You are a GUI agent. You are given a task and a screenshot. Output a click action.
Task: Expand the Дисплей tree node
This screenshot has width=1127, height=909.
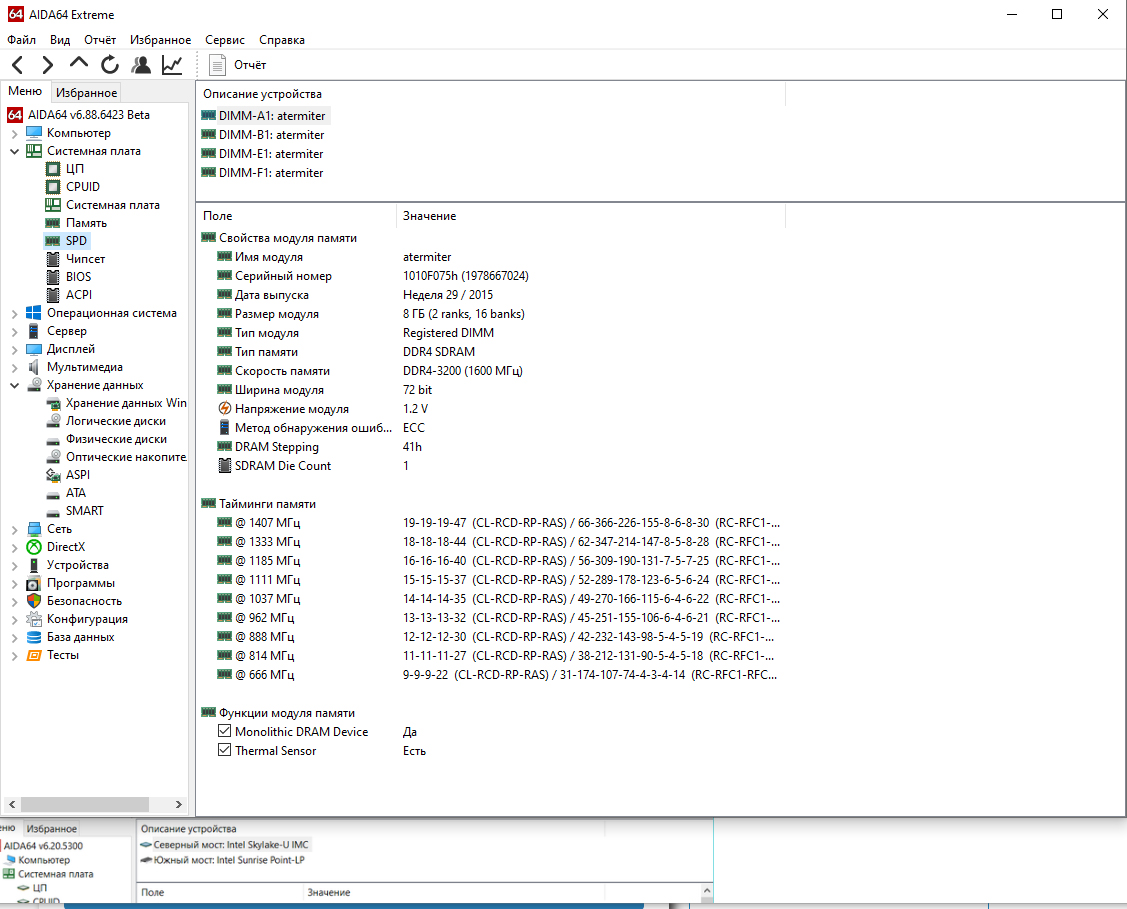pos(14,349)
